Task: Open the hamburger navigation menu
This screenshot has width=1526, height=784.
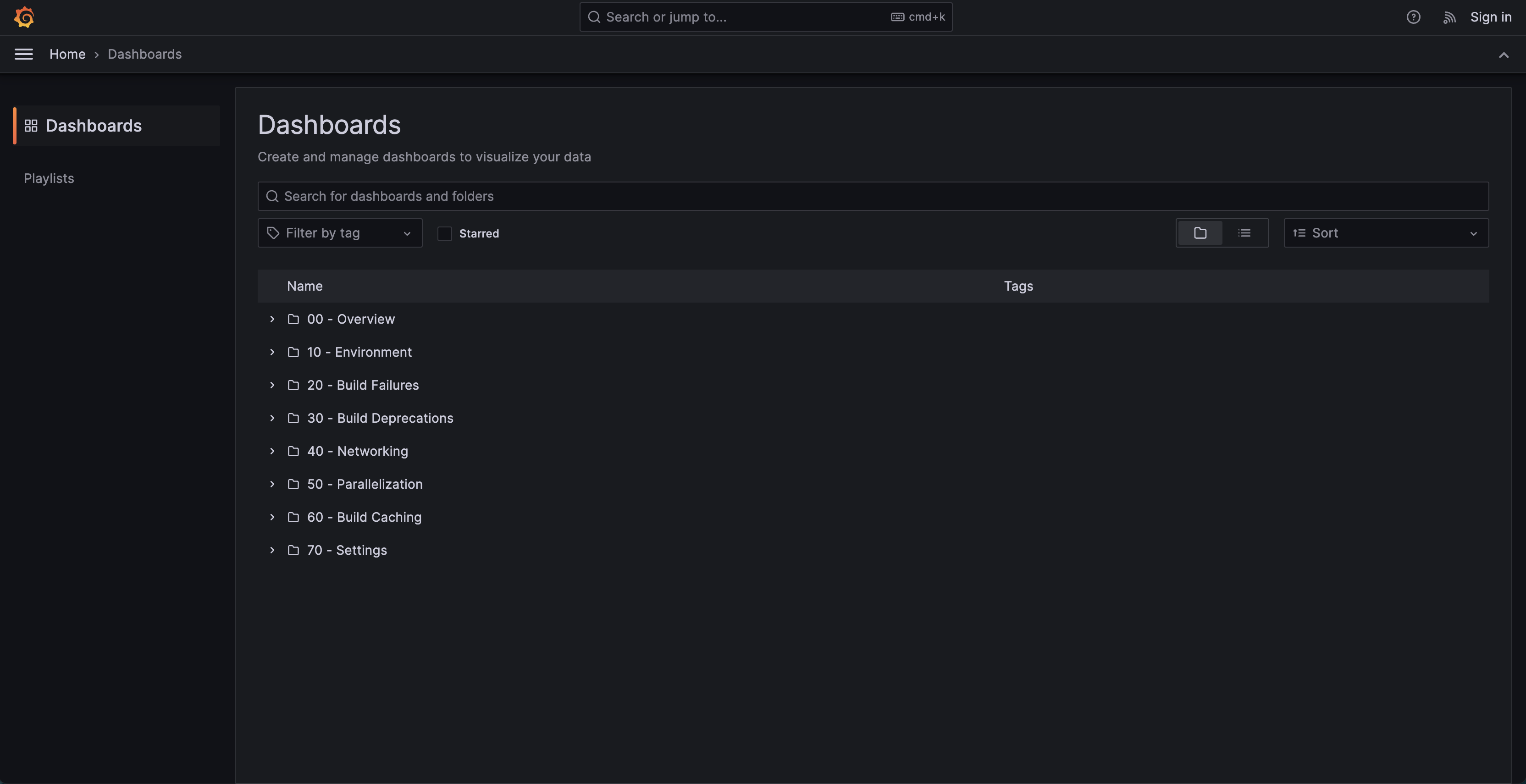Action: (x=24, y=54)
